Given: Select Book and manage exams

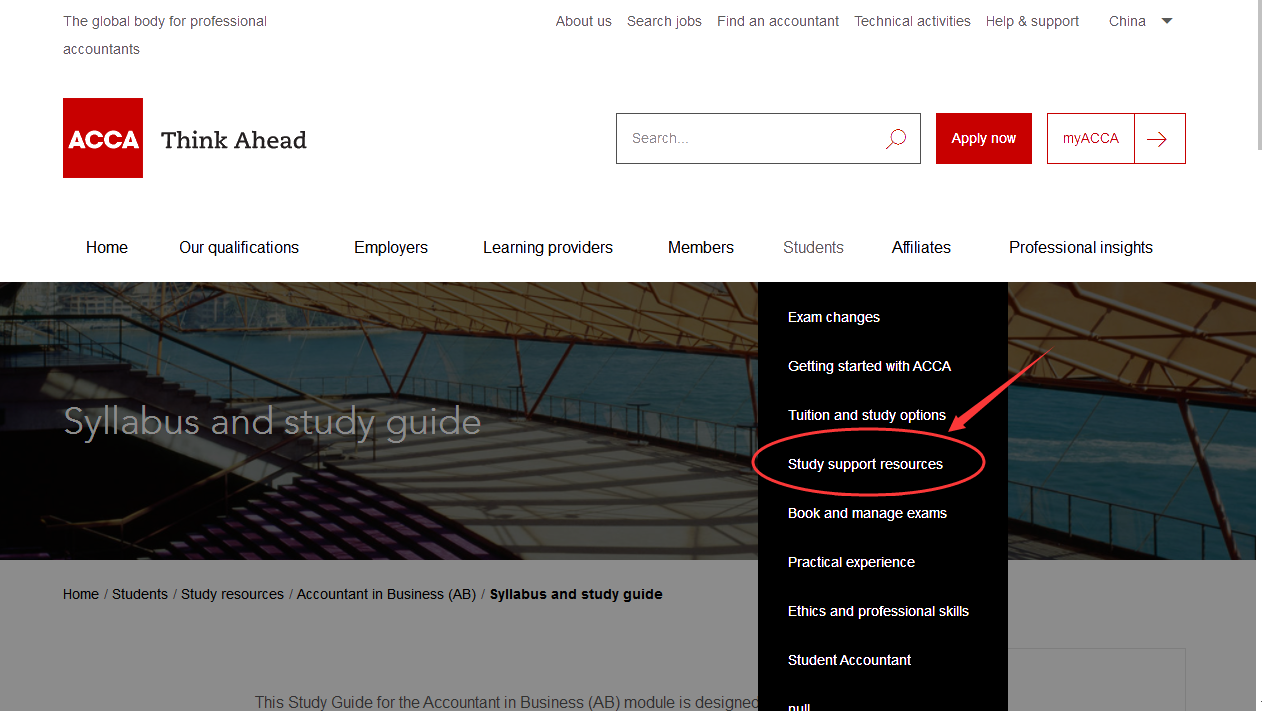Looking at the screenshot, I should coord(867,513).
